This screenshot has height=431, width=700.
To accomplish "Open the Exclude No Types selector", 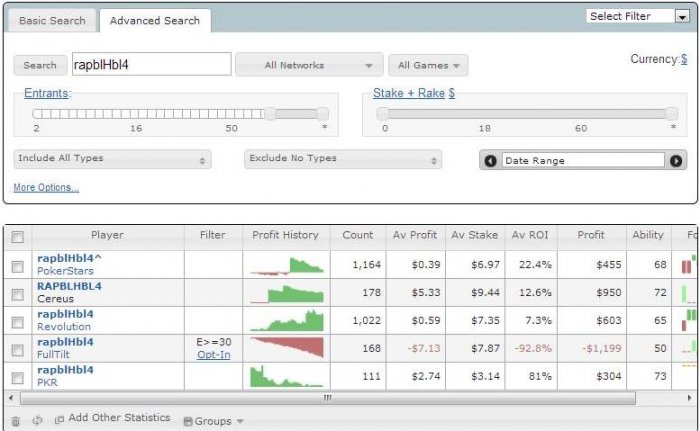I will (343, 159).
